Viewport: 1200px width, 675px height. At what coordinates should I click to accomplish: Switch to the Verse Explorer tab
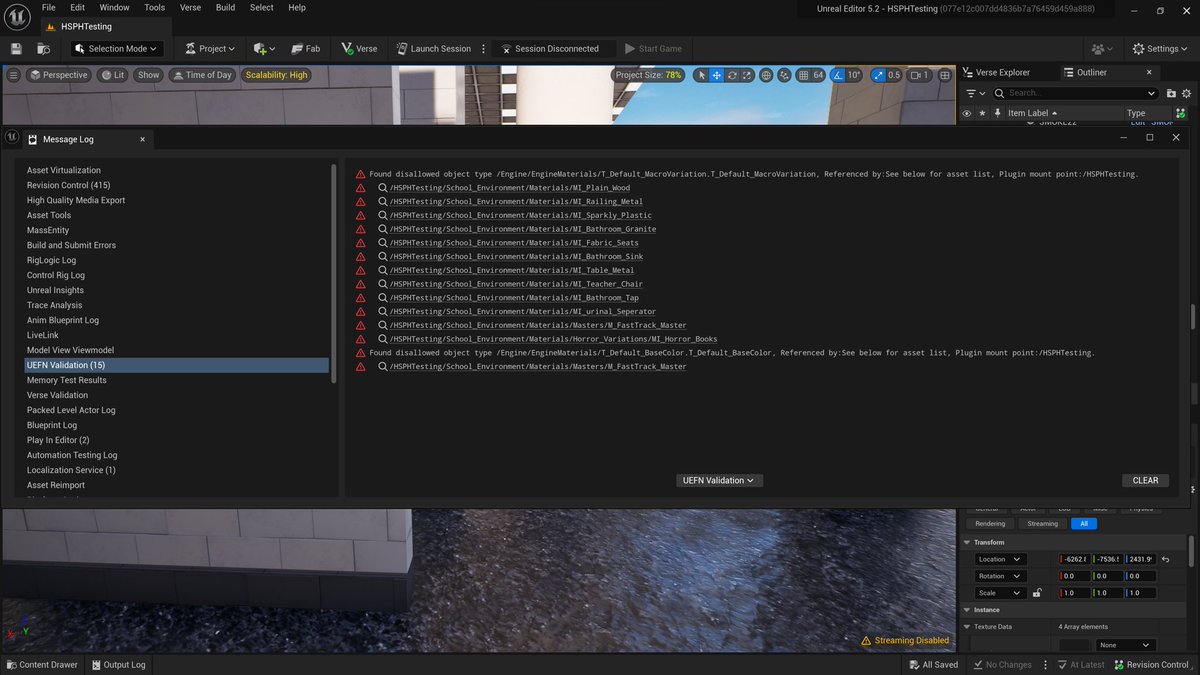click(1002, 73)
